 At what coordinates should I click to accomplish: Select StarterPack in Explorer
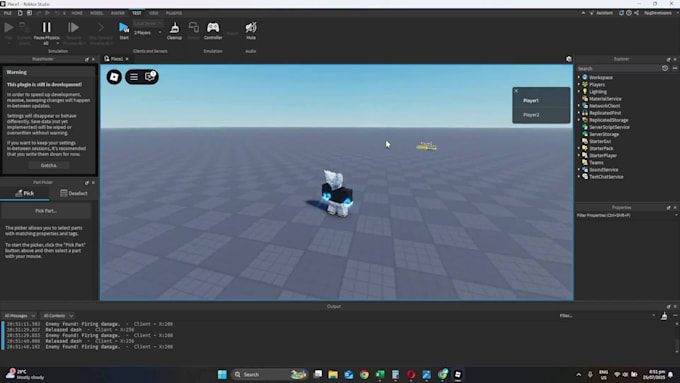[601, 148]
